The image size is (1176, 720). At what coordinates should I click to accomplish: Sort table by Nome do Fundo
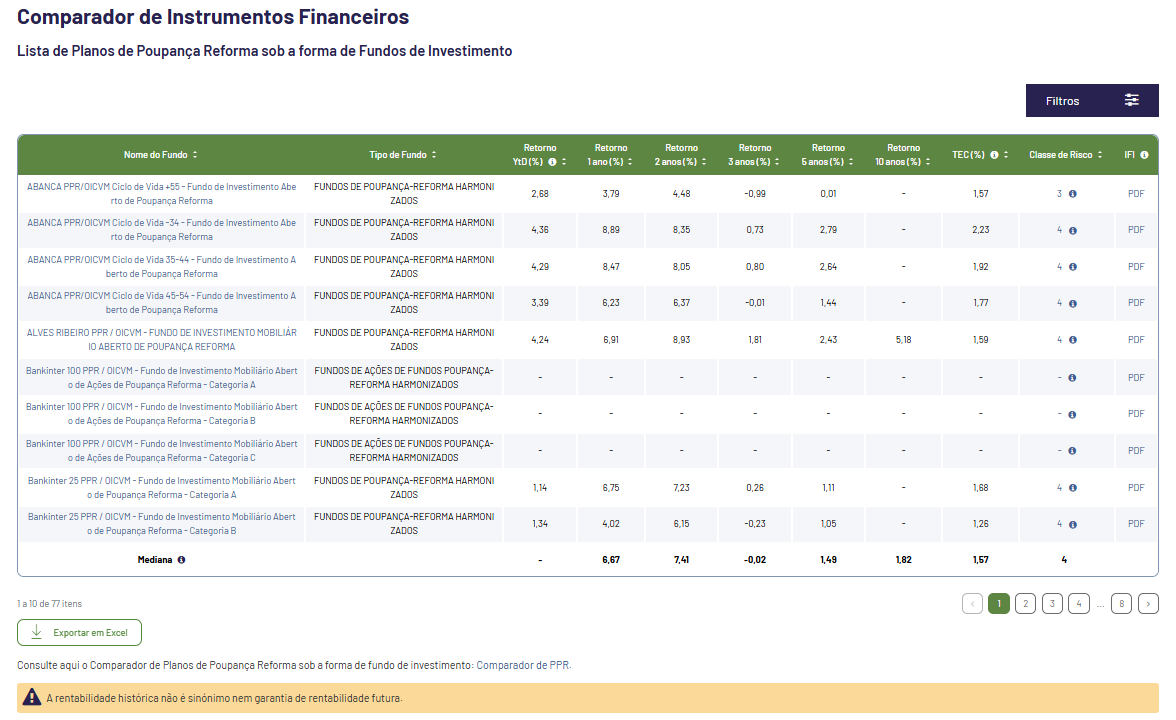tap(195, 155)
